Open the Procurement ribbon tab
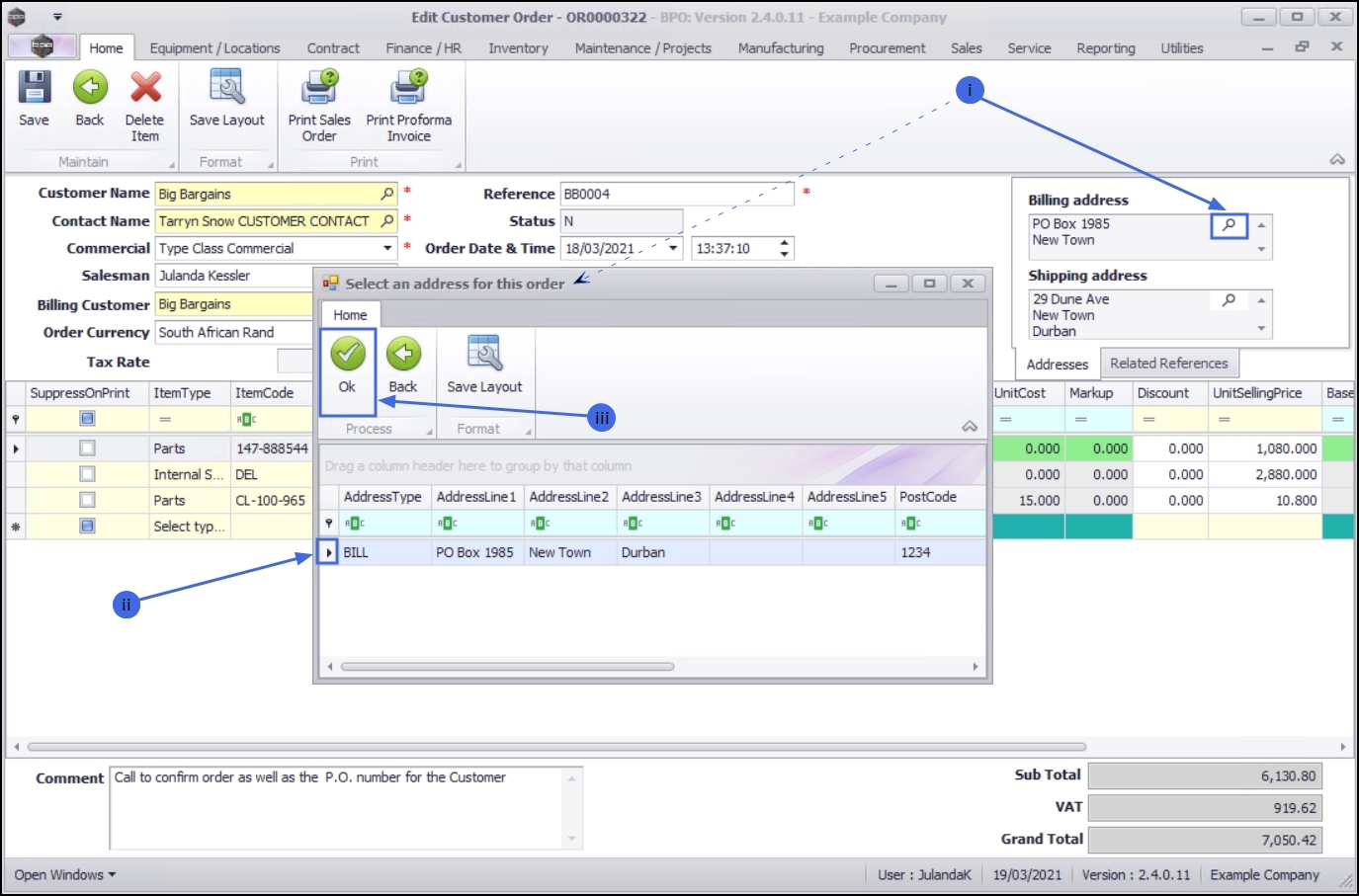The image size is (1359, 896). (888, 48)
